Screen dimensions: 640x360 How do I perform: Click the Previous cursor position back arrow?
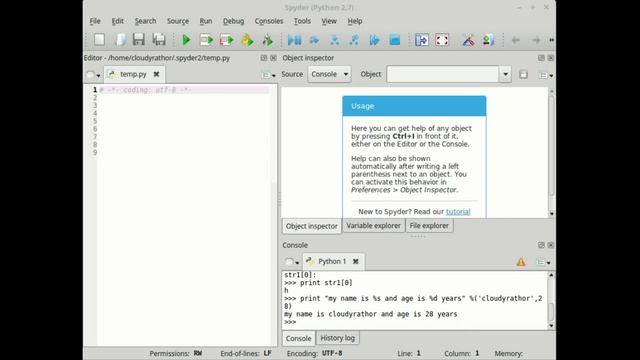tap(516, 40)
